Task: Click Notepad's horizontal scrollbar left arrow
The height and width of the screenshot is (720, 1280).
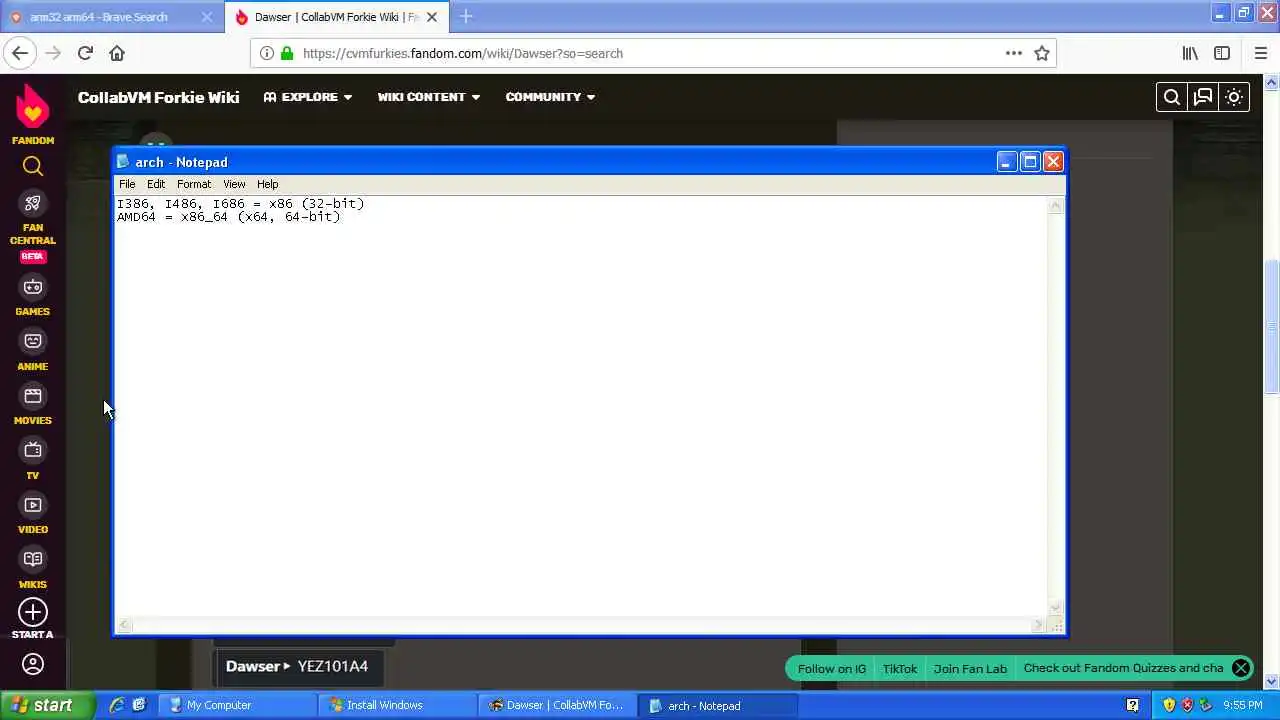Action: [124, 625]
